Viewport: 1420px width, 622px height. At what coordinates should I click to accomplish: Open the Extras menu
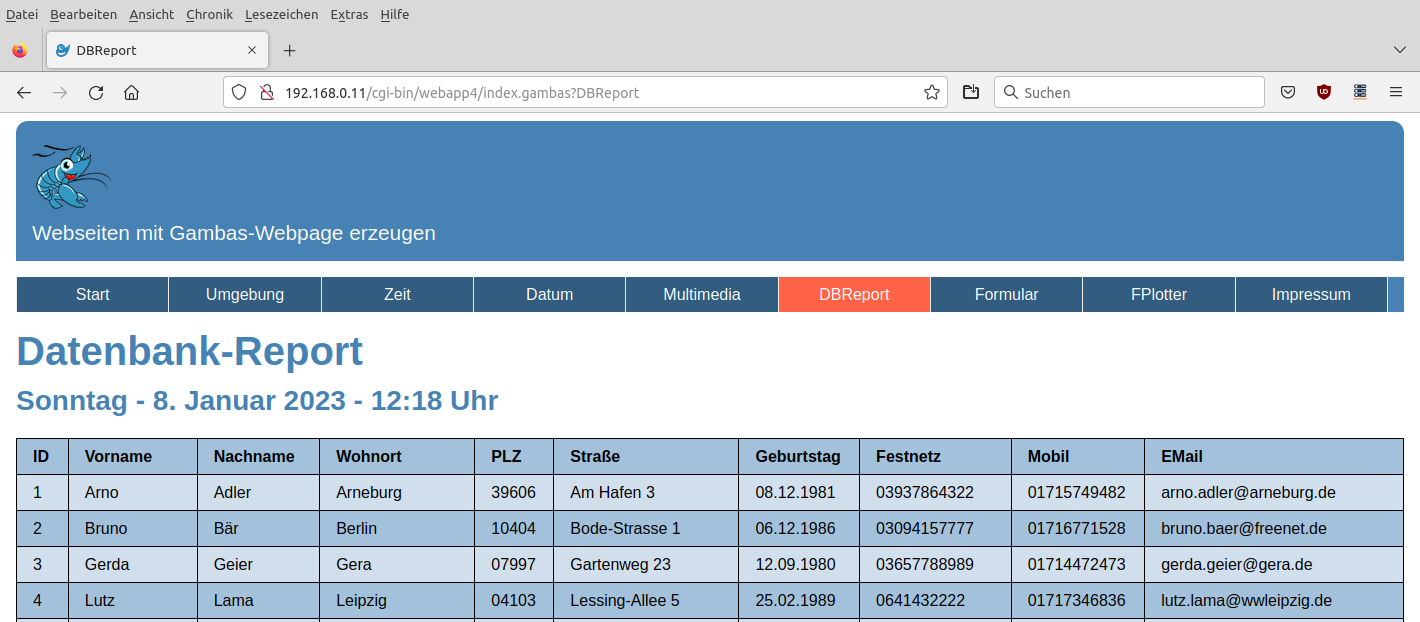point(349,15)
